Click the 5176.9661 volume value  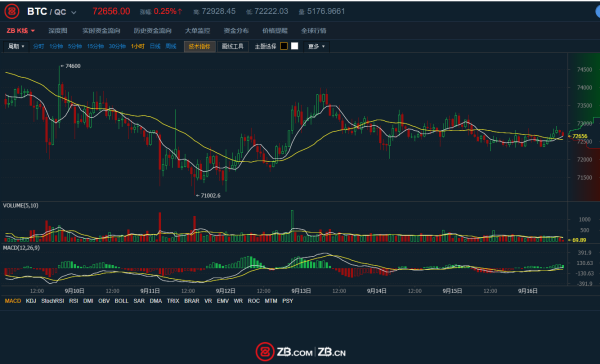pyautogui.click(x=326, y=11)
